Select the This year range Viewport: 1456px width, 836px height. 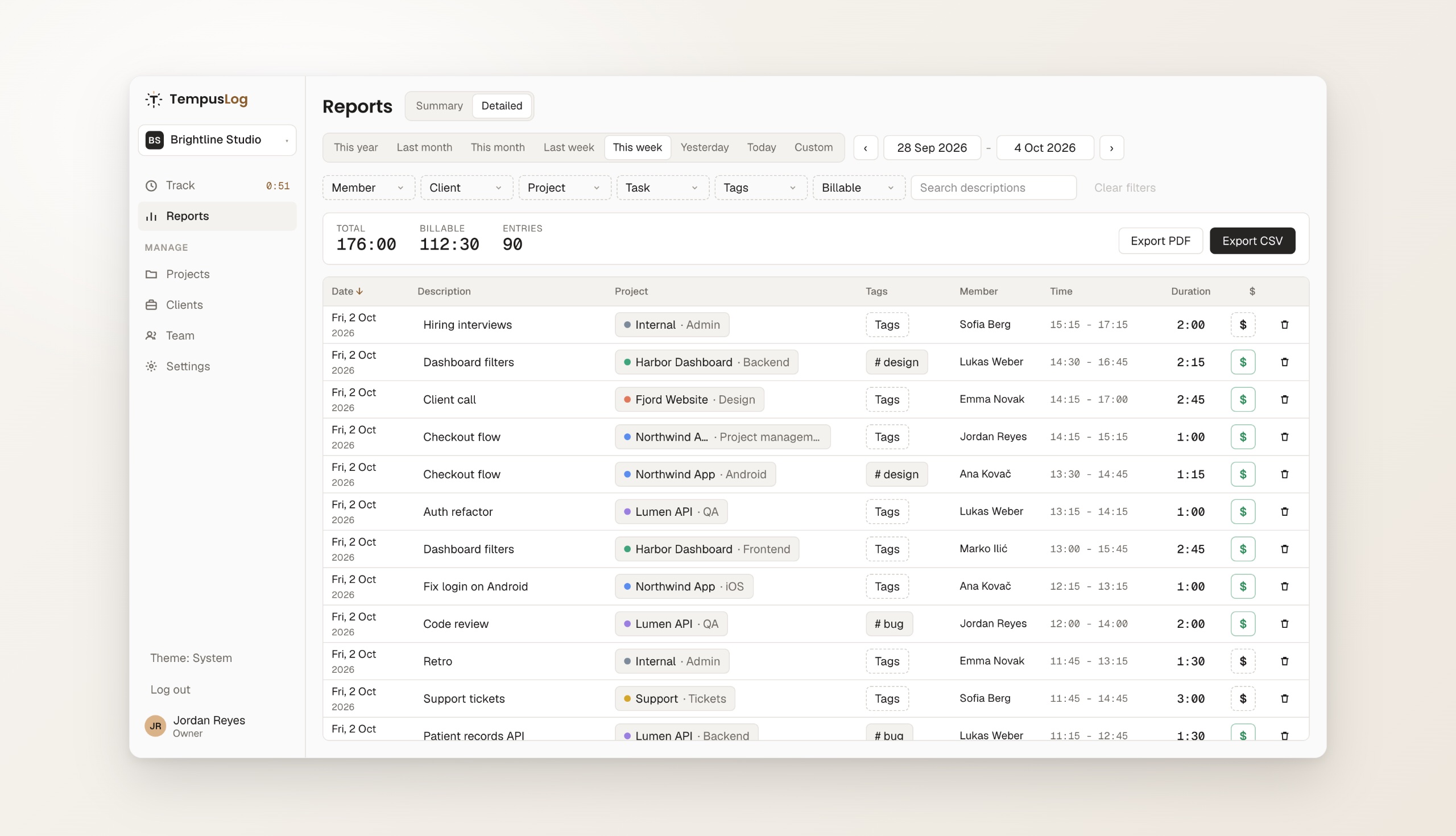(356, 148)
